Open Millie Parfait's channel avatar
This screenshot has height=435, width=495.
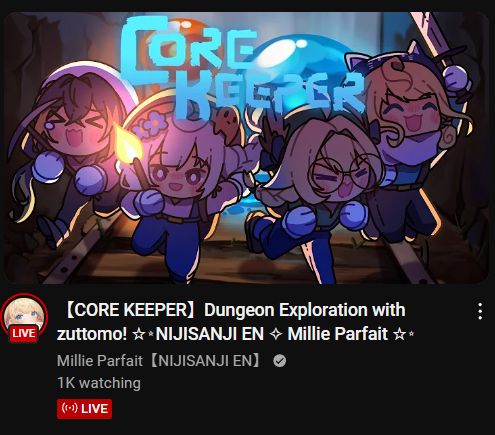(x=24, y=317)
